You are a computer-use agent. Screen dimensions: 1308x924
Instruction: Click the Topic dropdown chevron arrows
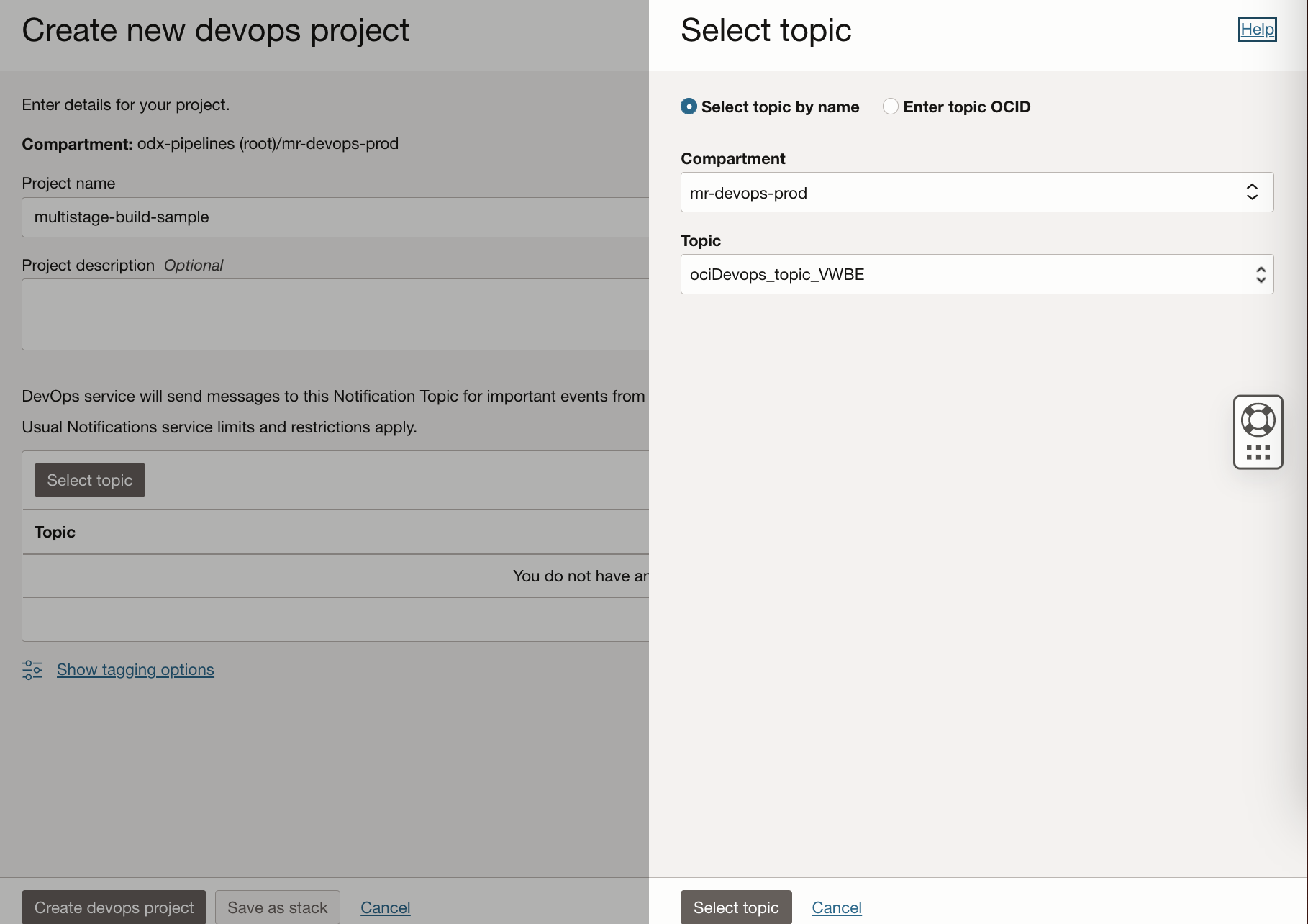click(x=1261, y=274)
